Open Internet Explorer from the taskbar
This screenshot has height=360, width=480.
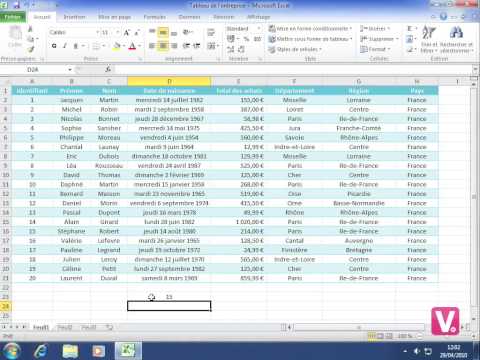pos(41,351)
